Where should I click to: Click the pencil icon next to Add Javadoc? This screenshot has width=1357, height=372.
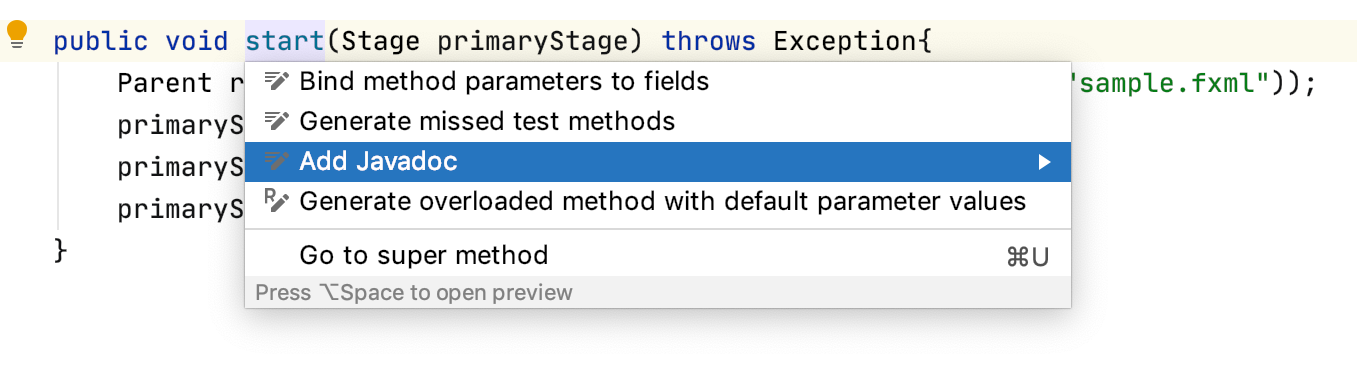(276, 161)
